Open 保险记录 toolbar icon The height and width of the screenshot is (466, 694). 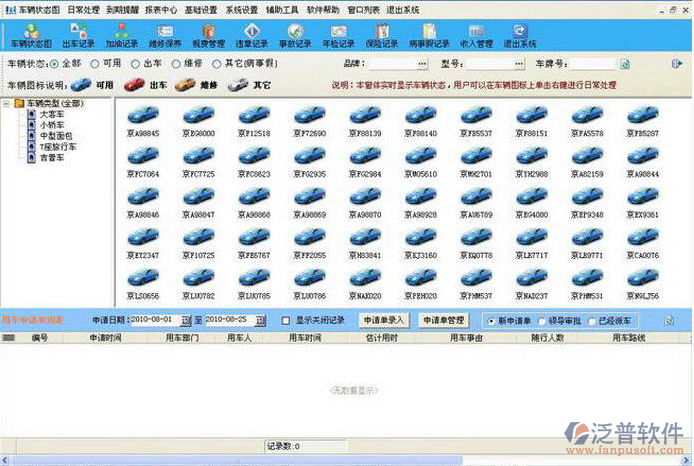click(x=382, y=36)
